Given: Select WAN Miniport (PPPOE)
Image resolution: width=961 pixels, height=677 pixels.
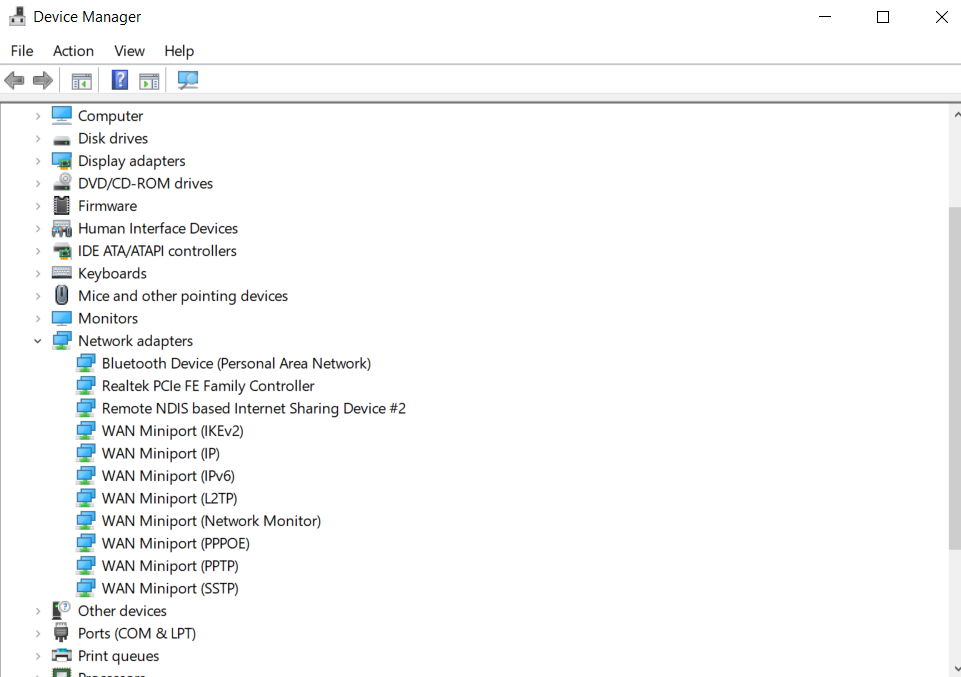Looking at the screenshot, I should pyautogui.click(x=176, y=543).
